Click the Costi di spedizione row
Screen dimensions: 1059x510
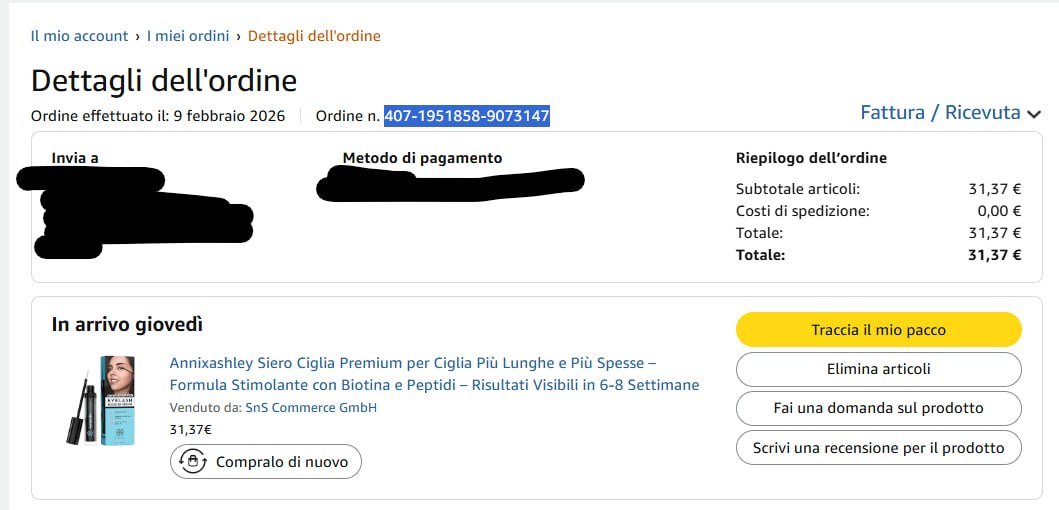click(878, 211)
